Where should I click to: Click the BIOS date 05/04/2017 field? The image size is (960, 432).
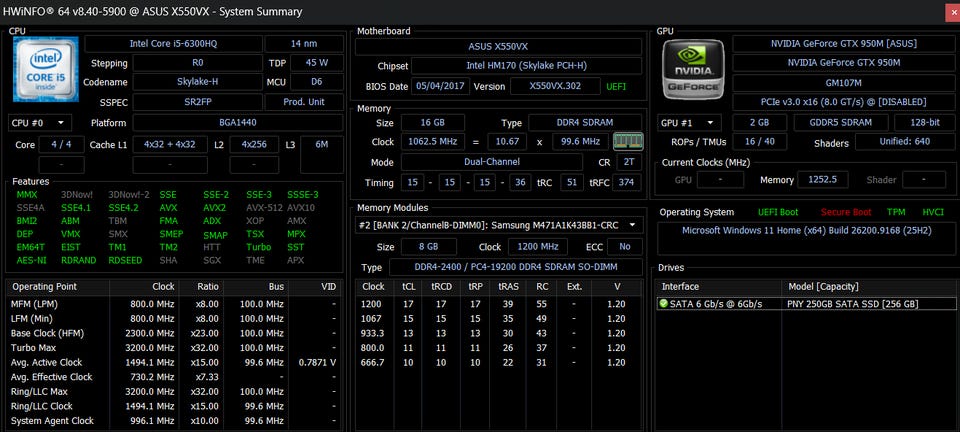click(440, 86)
